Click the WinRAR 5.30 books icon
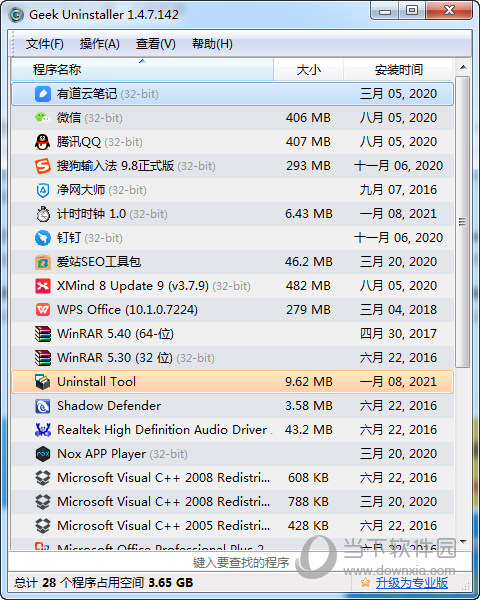The height and width of the screenshot is (600, 480). tap(42, 358)
